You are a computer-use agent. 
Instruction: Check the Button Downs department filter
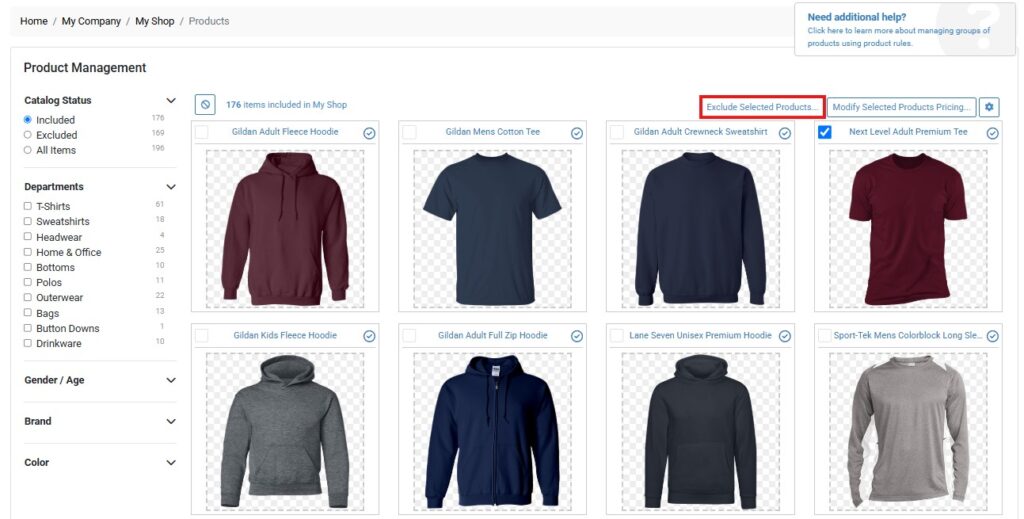[27, 328]
